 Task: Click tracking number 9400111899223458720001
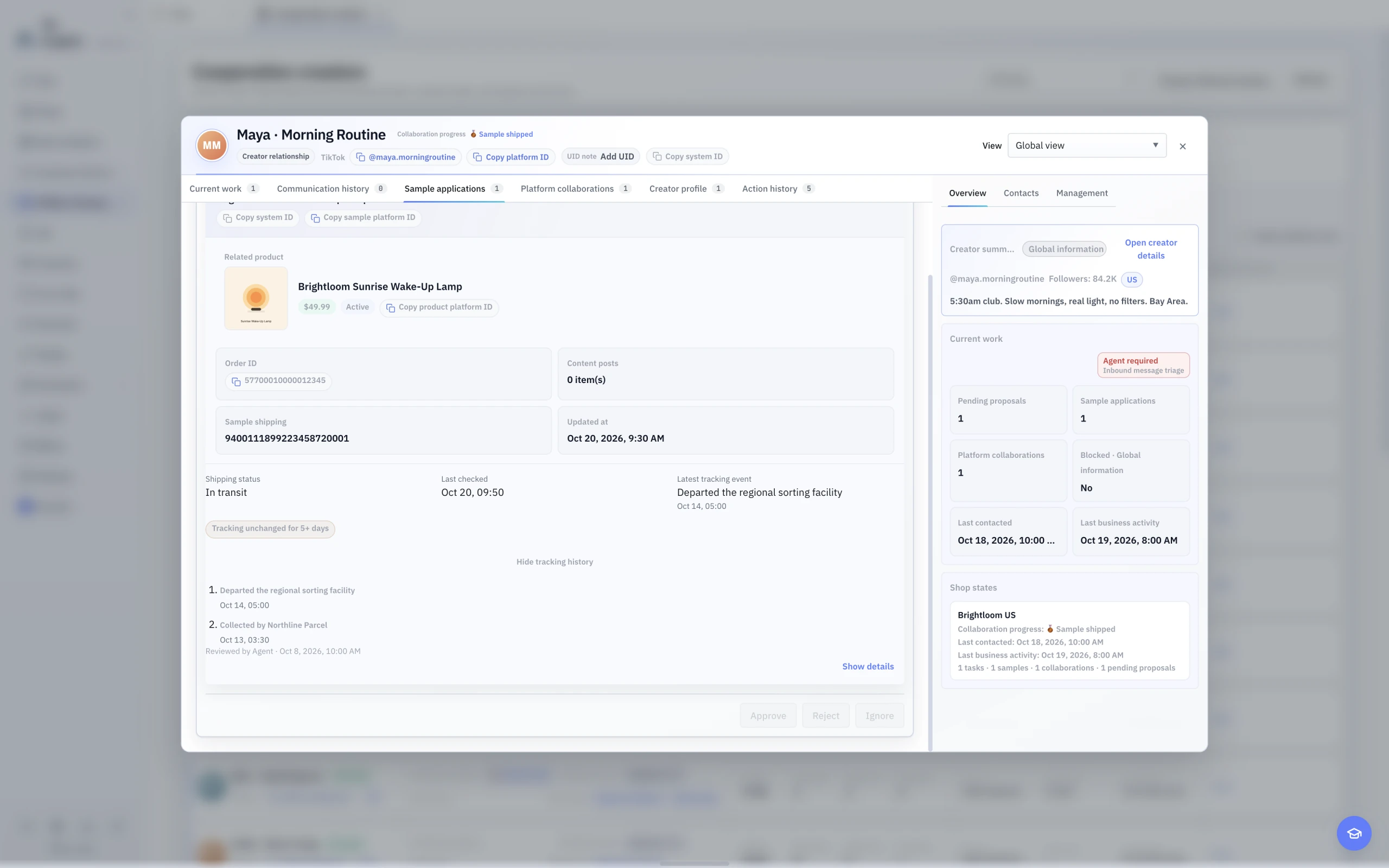click(x=287, y=438)
